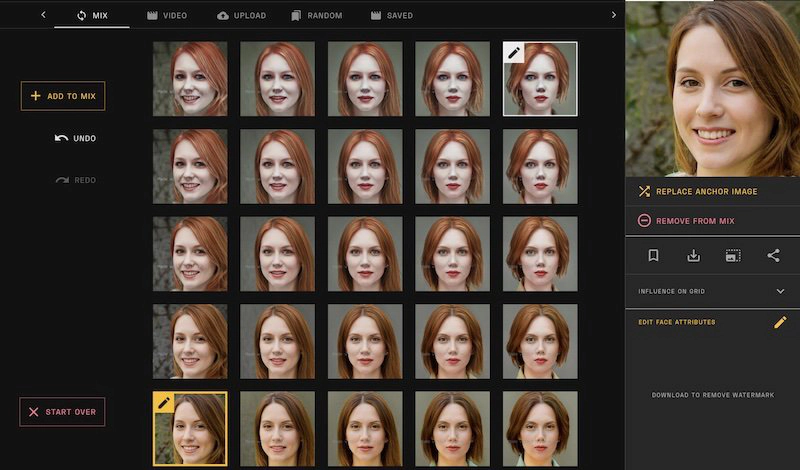This screenshot has width=800, height=470.
Task: Select bottom row, third column face thumbnail
Action: tap(365, 429)
